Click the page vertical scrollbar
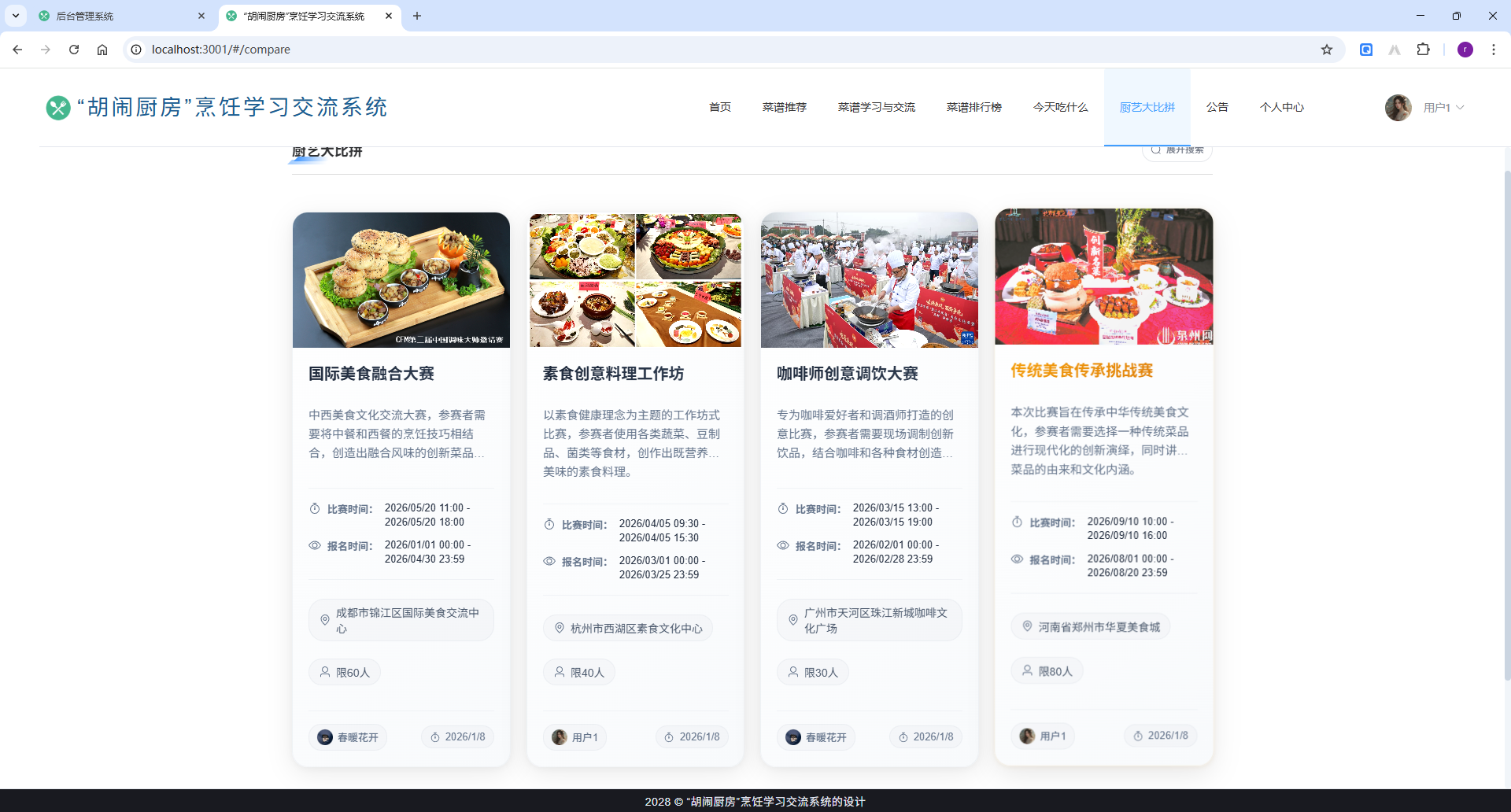This screenshot has height=812, width=1511. point(1507,425)
